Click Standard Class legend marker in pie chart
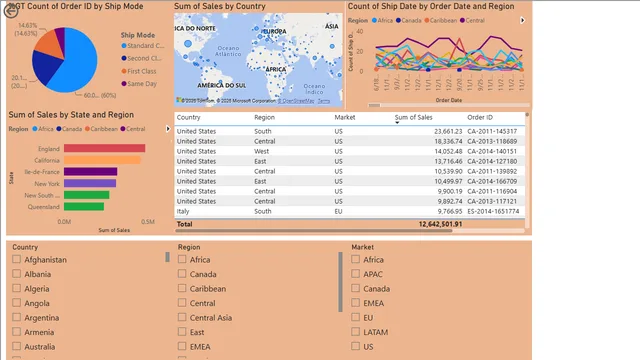The width and height of the screenshot is (640, 360). tap(124, 46)
